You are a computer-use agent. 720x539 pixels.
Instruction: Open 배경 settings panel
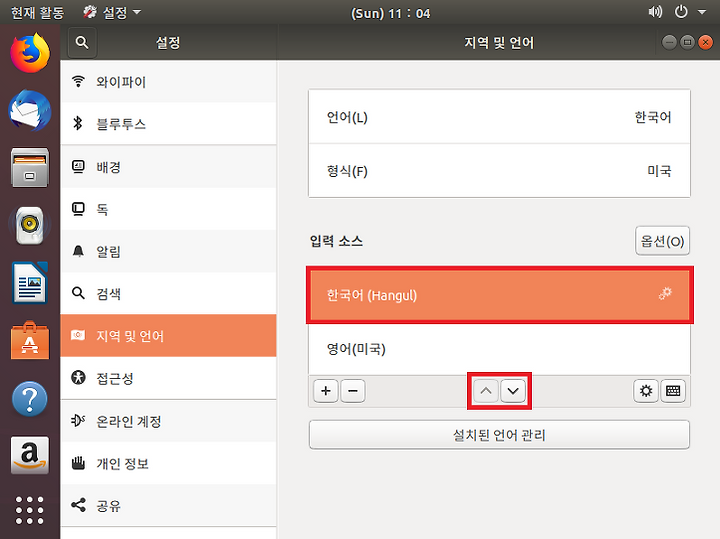coord(169,167)
